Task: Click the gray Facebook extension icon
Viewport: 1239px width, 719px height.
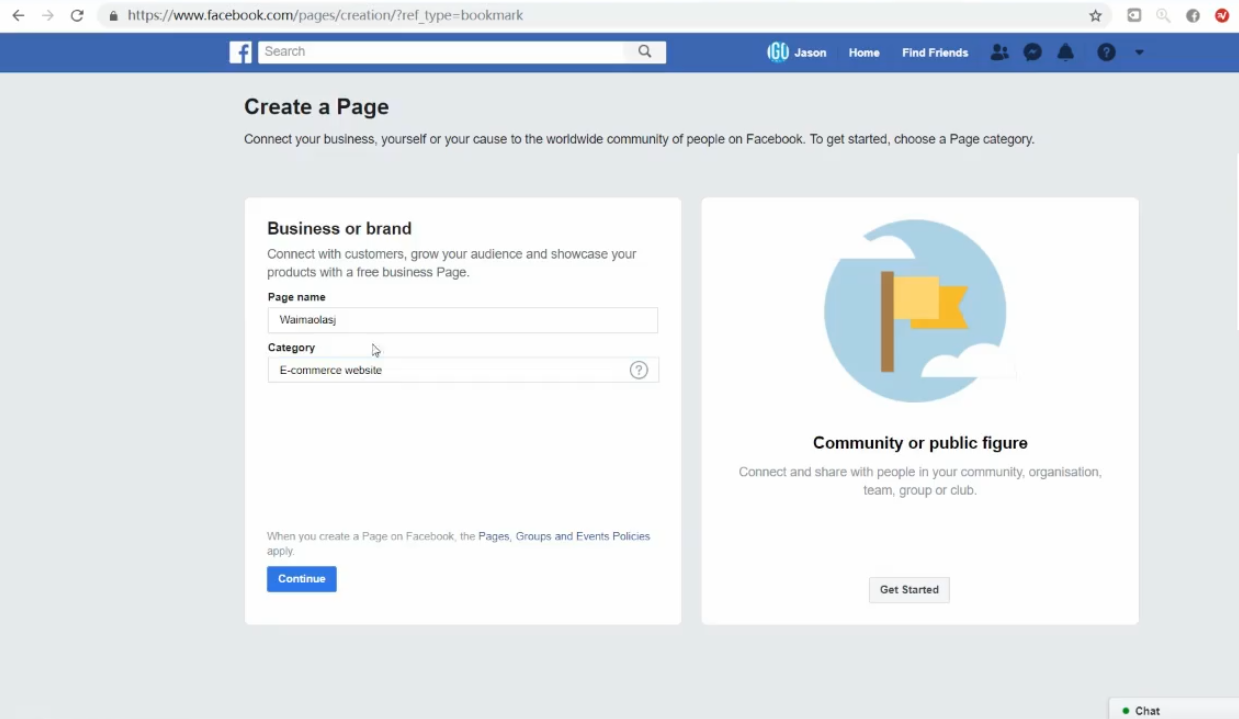Action: point(1193,16)
